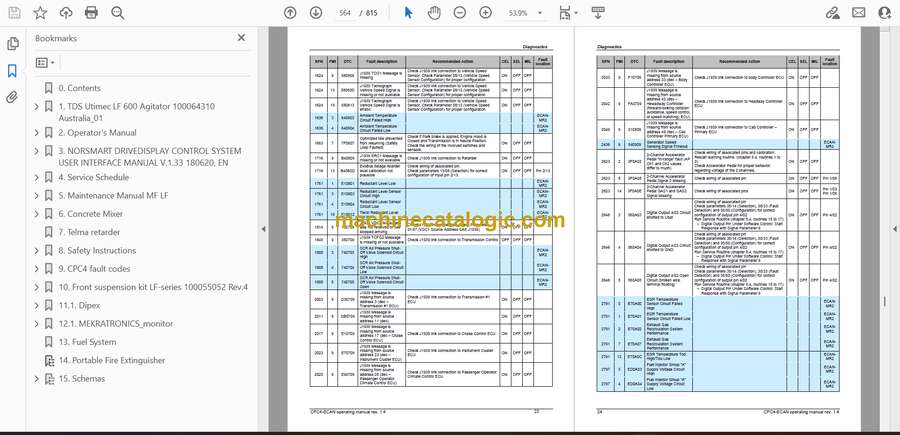Expand the 15. Schemas bookmark
The image size is (900, 435).
click(37, 379)
